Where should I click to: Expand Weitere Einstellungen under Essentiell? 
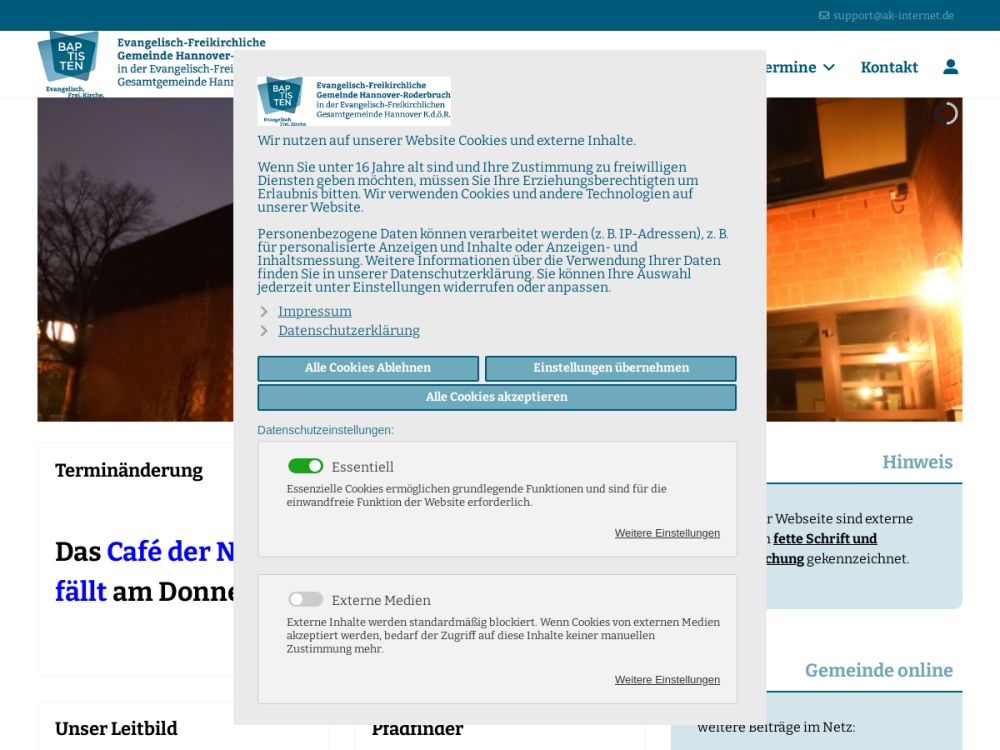(667, 533)
